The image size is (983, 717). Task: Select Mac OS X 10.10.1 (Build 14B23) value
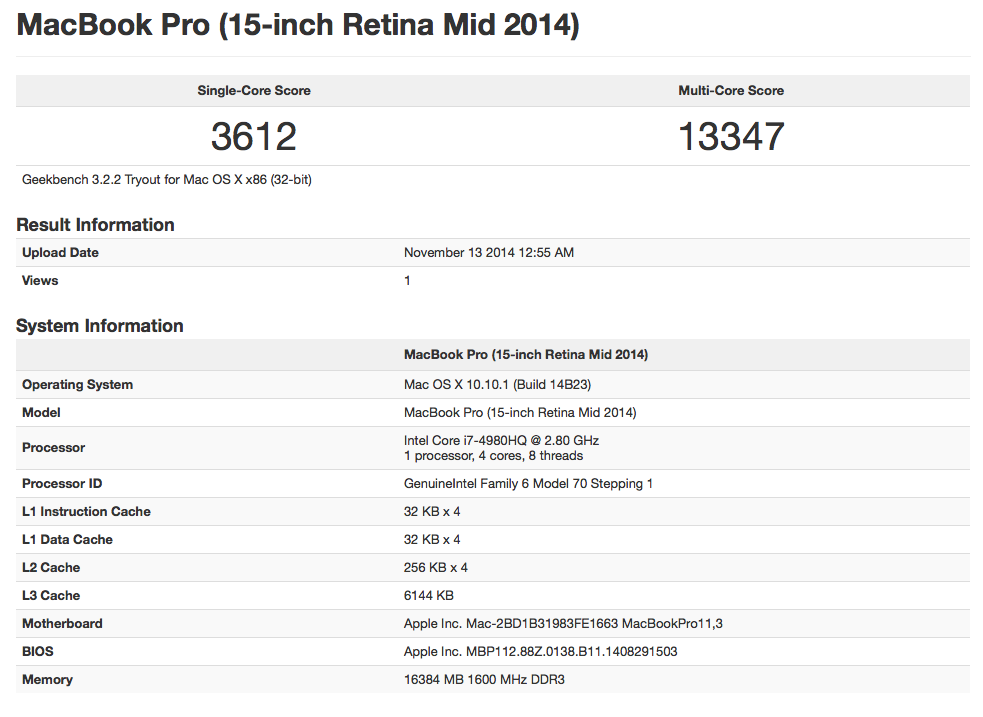click(x=497, y=385)
